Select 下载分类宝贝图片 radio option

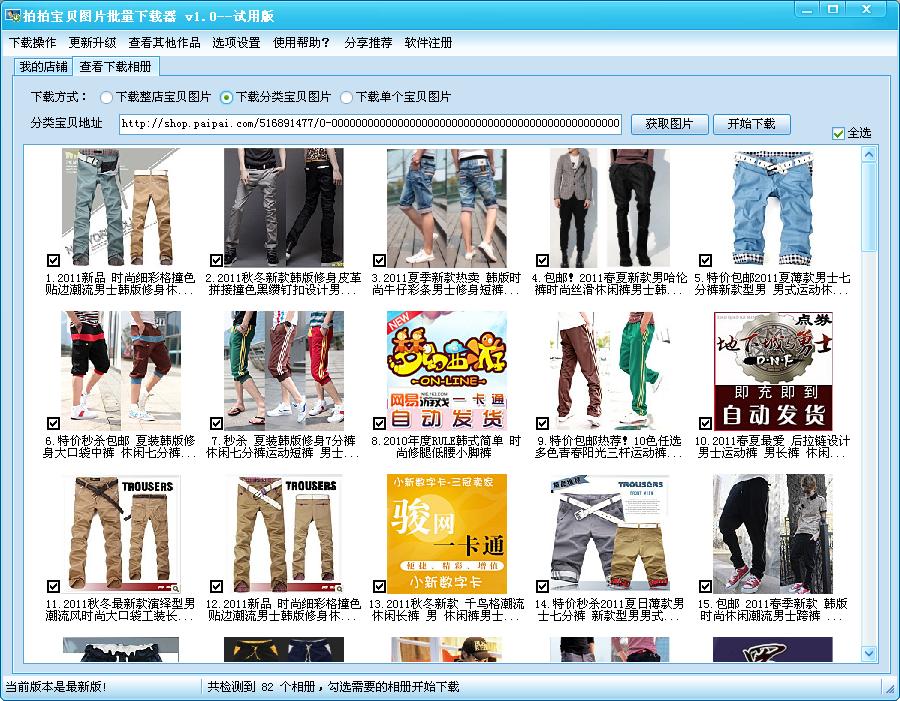pyautogui.click(x=276, y=97)
